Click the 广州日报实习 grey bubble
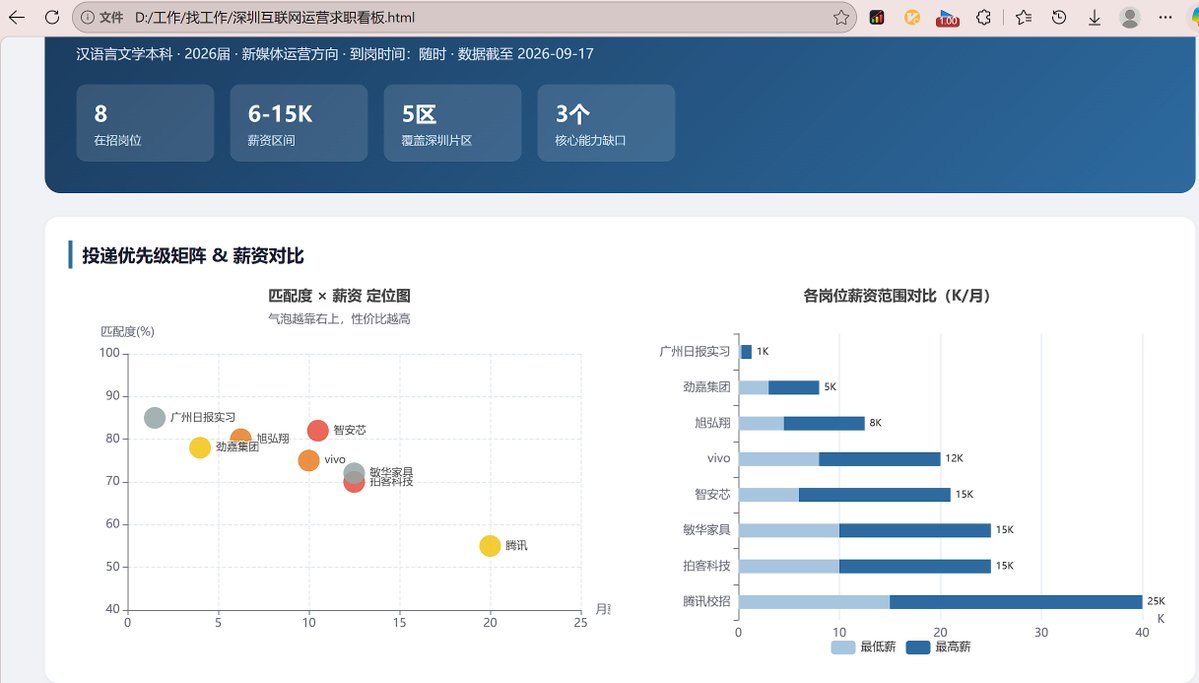 coord(154,418)
